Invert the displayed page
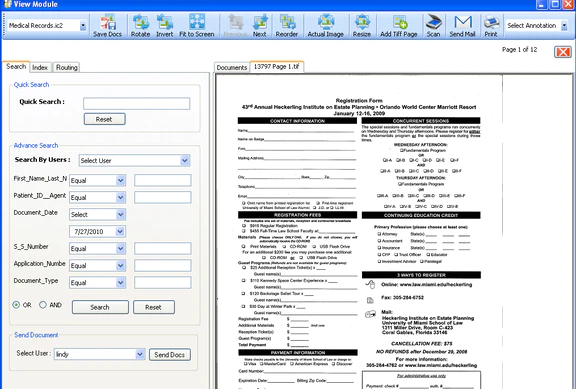Screen dimensions: 576x389 click(164, 26)
